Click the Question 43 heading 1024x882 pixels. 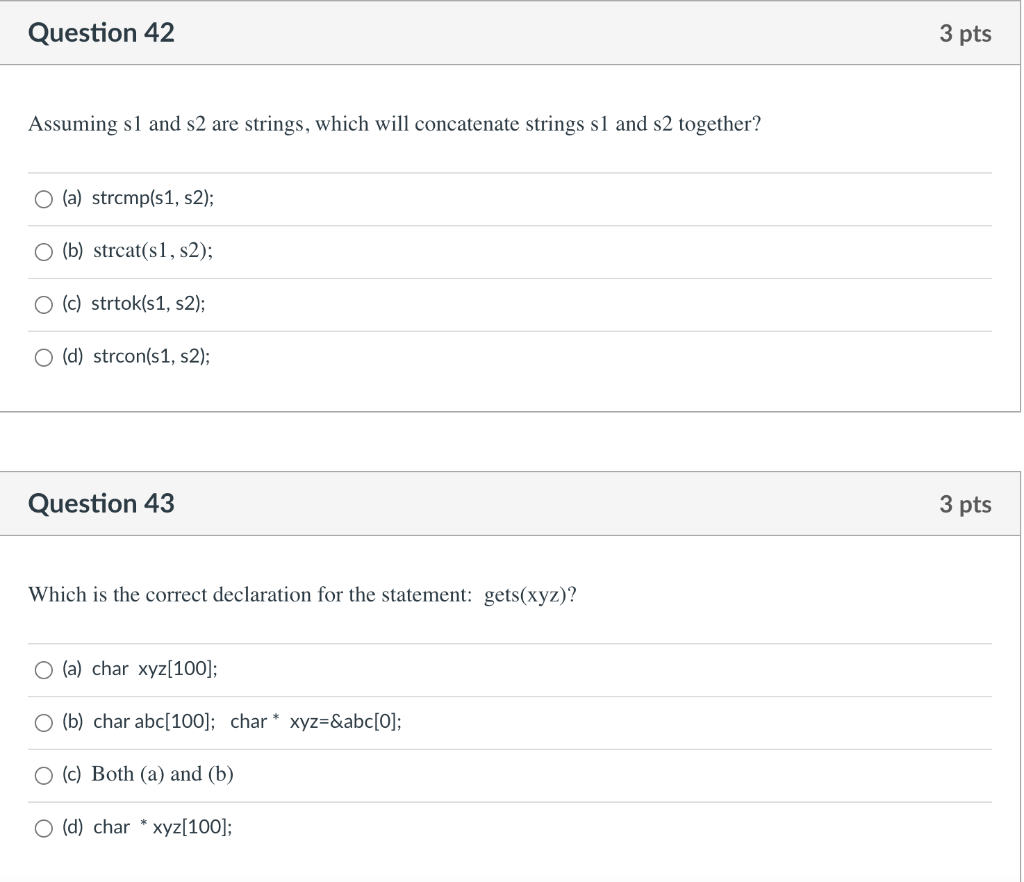point(101,503)
